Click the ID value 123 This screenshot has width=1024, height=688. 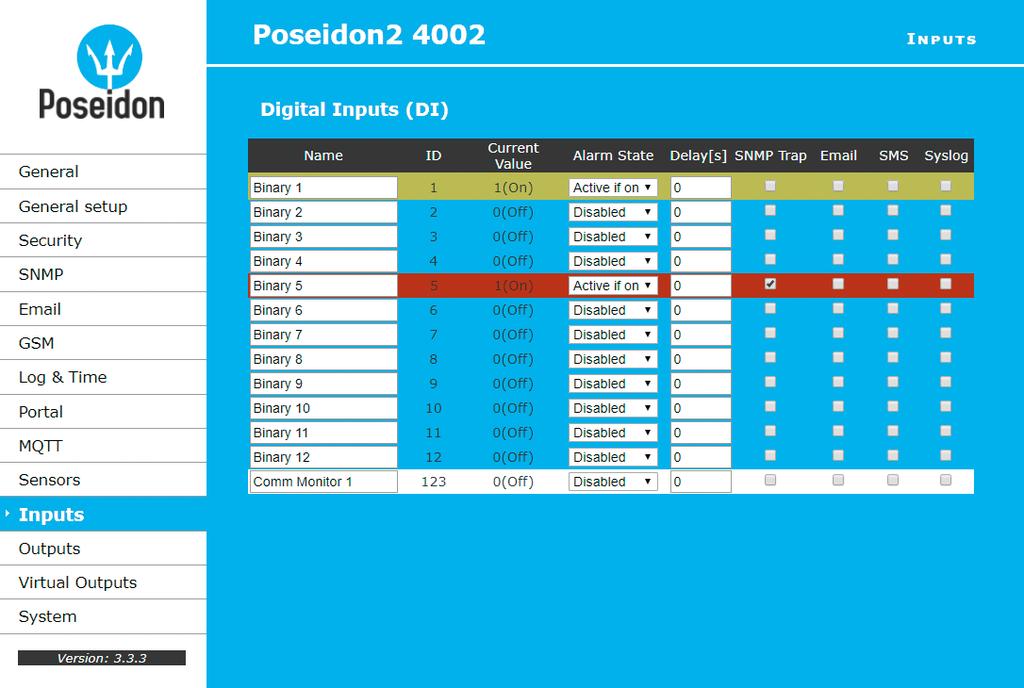(434, 482)
